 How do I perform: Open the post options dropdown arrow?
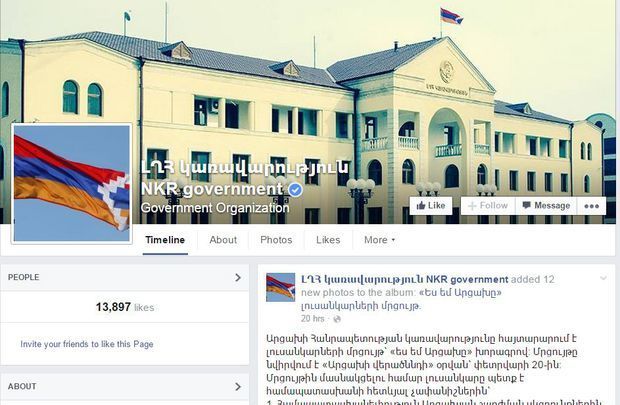click(x=603, y=278)
